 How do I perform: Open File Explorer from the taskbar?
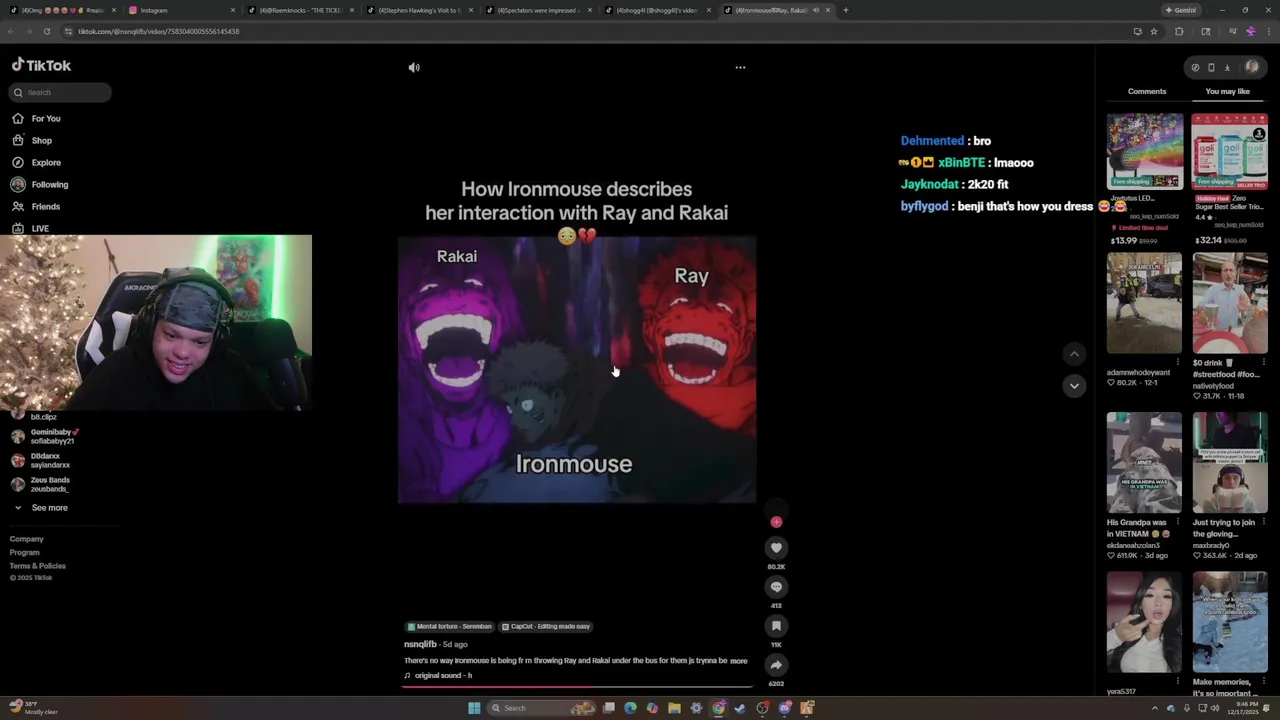click(674, 708)
